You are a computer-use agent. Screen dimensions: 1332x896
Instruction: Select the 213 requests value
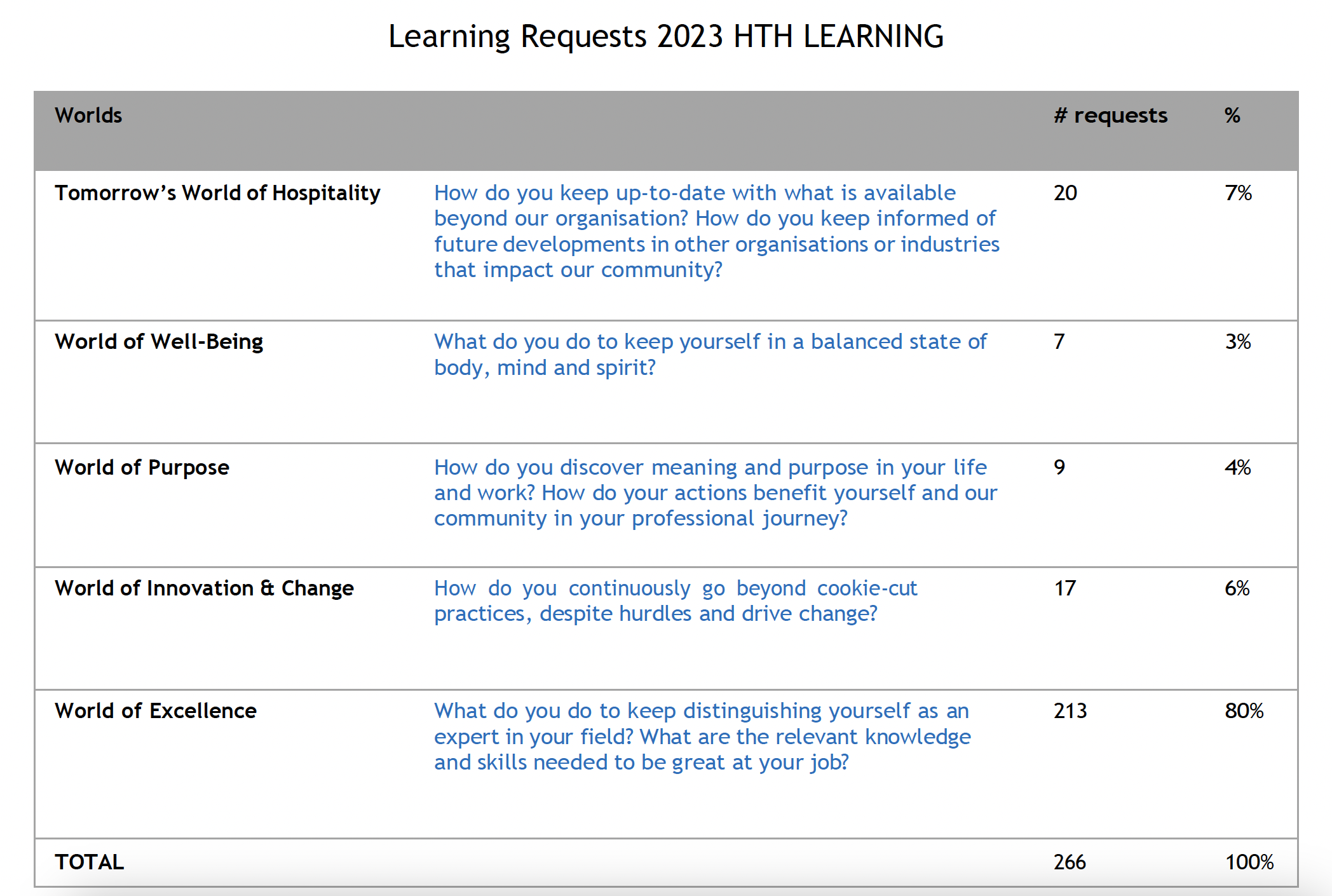(1070, 710)
